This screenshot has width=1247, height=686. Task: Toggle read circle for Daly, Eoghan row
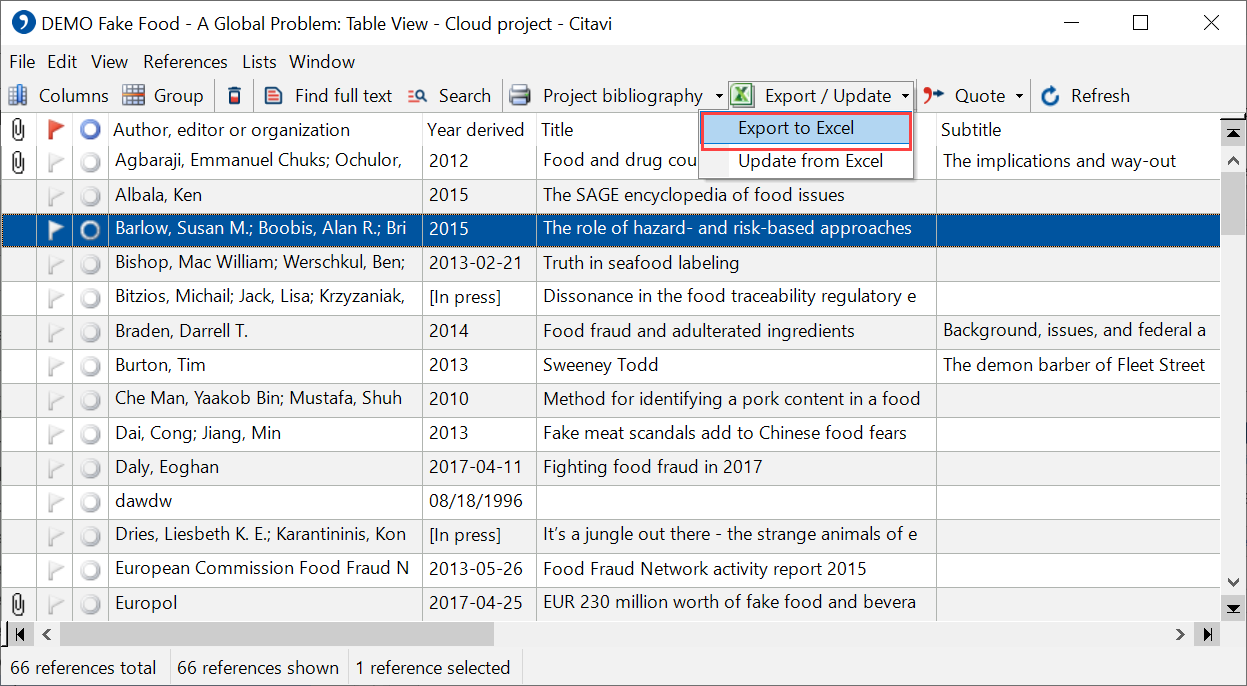click(91, 468)
